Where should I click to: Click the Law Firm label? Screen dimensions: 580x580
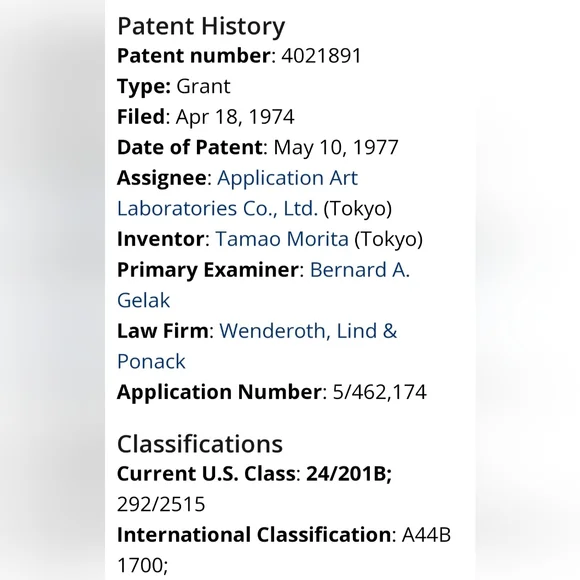point(162,331)
